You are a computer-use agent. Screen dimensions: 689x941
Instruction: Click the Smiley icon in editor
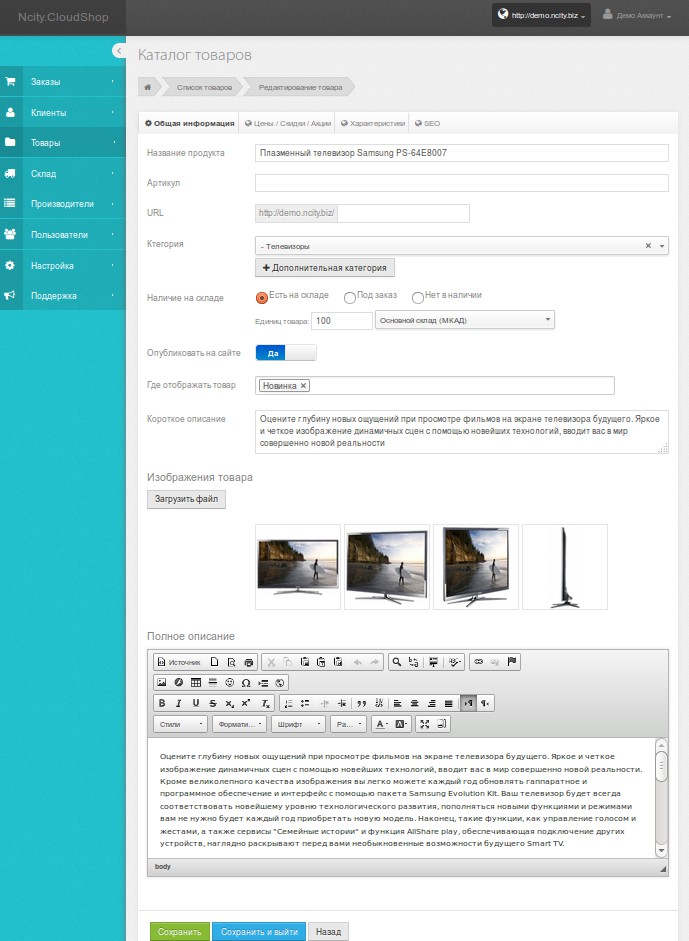click(229, 682)
